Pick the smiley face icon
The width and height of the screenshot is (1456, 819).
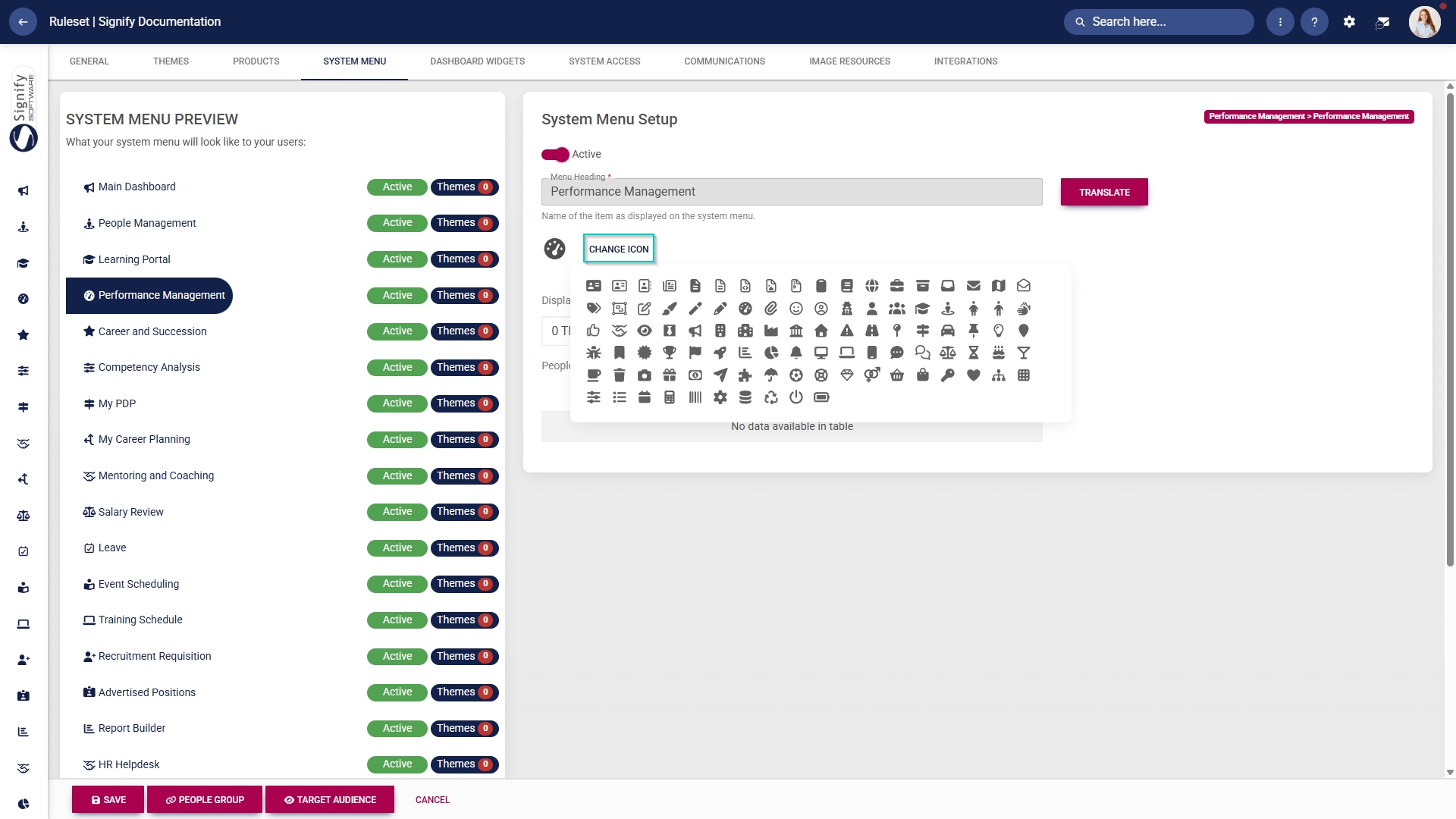click(x=796, y=309)
